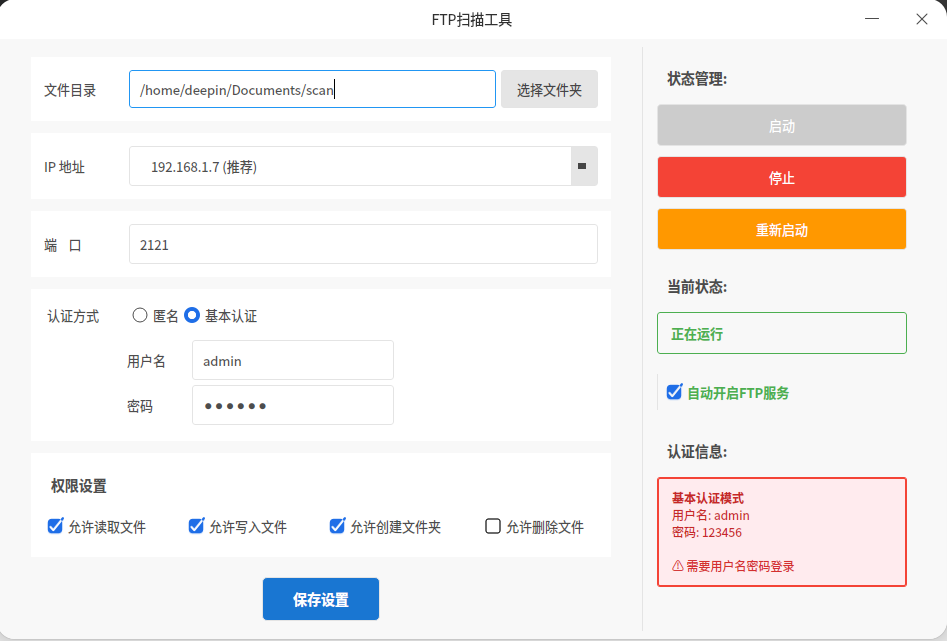Select the 匿名 authentication option
This screenshot has width=947, height=641.
point(140,315)
